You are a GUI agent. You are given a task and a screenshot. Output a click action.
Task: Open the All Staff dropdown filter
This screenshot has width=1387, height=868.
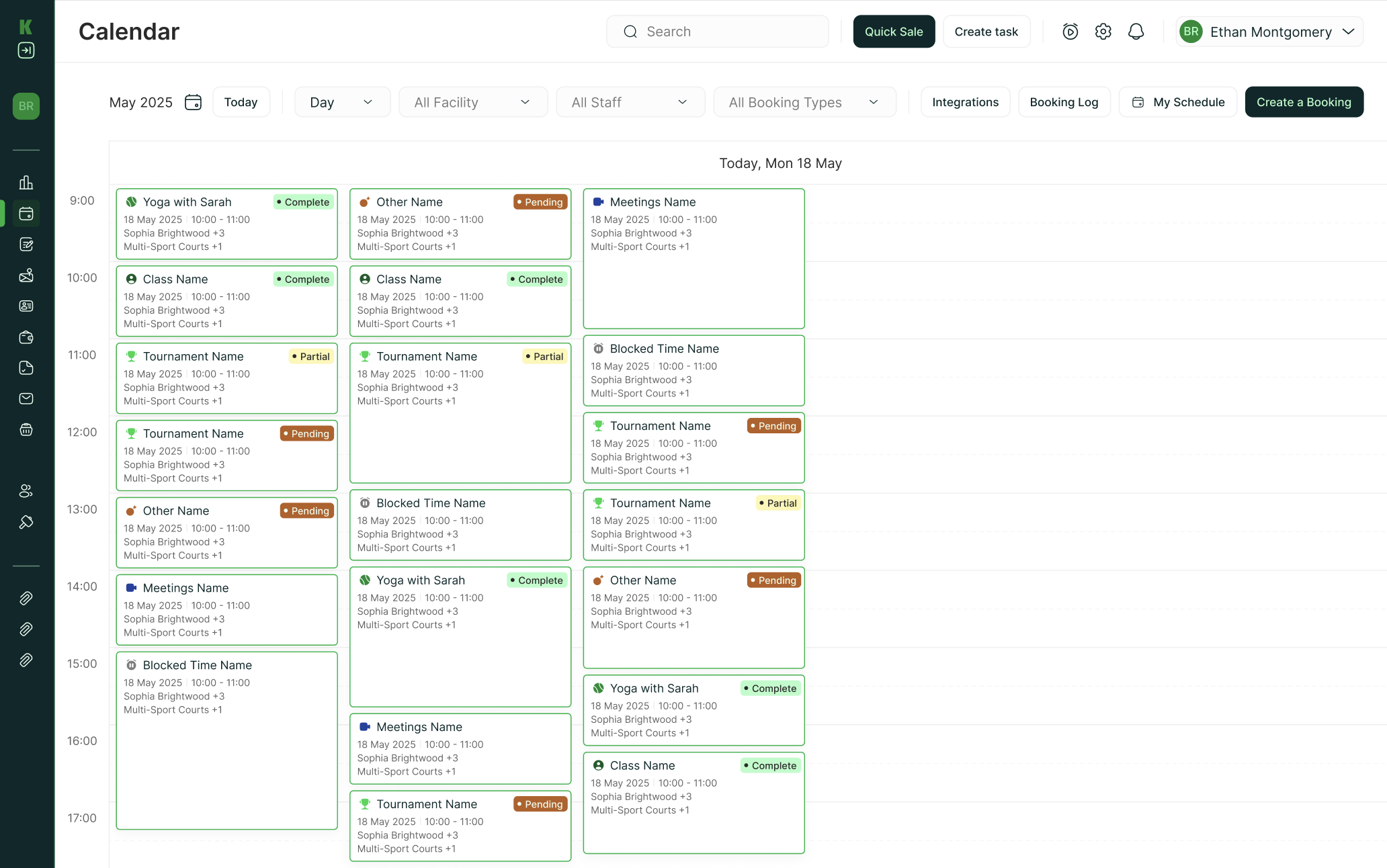tap(630, 102)
